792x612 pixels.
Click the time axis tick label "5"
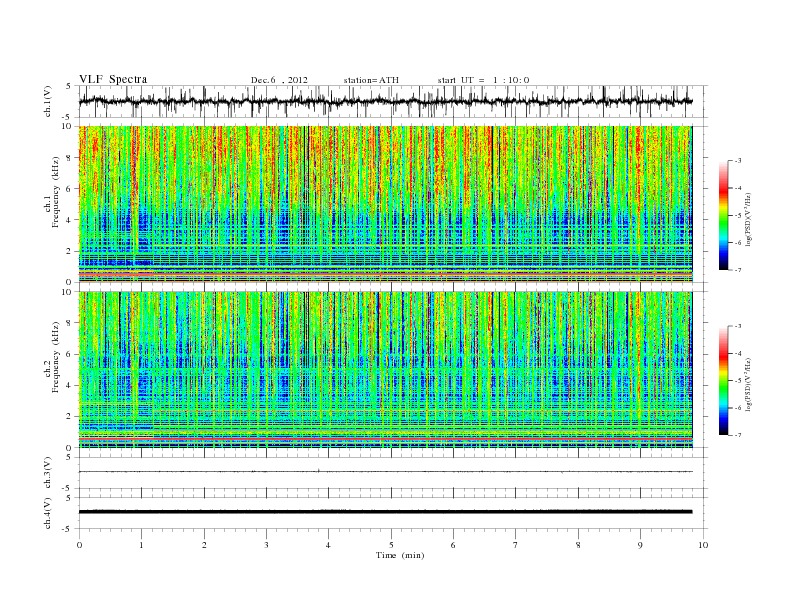(391, 545)
